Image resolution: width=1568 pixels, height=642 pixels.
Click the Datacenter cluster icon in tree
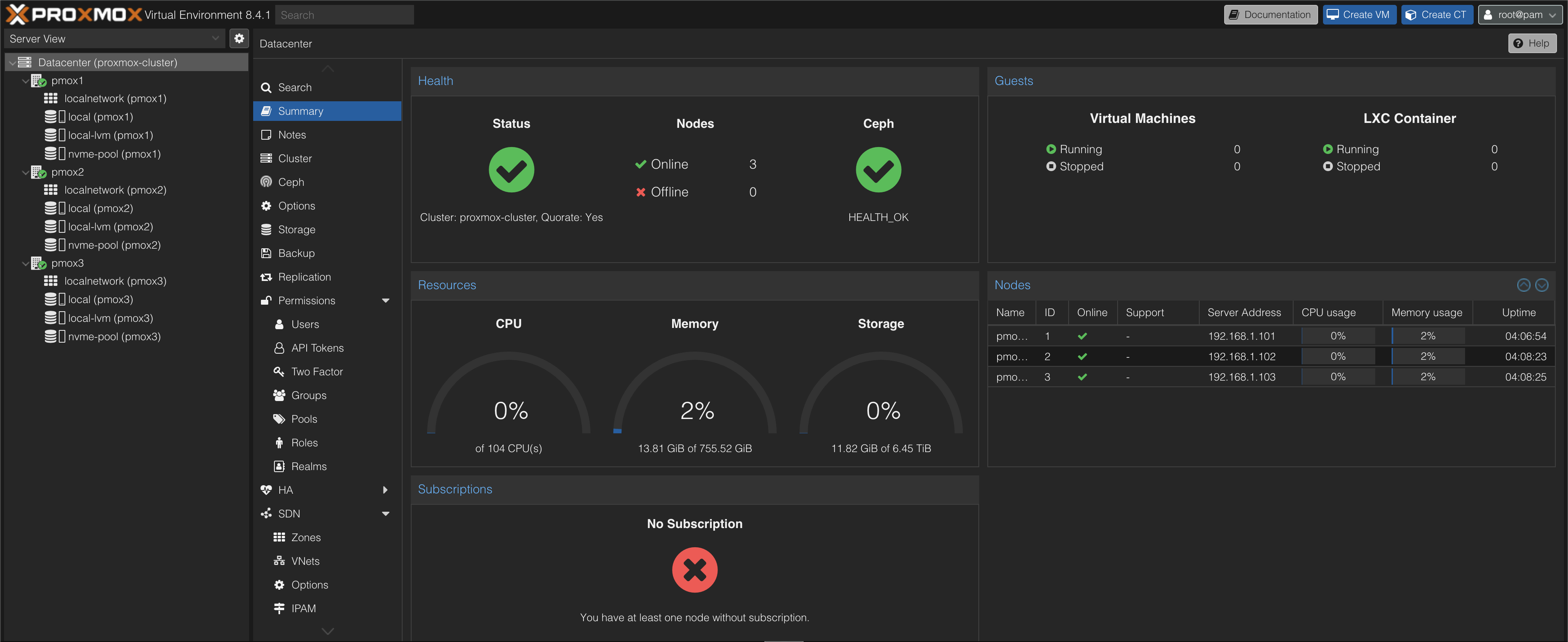point(25,62)
